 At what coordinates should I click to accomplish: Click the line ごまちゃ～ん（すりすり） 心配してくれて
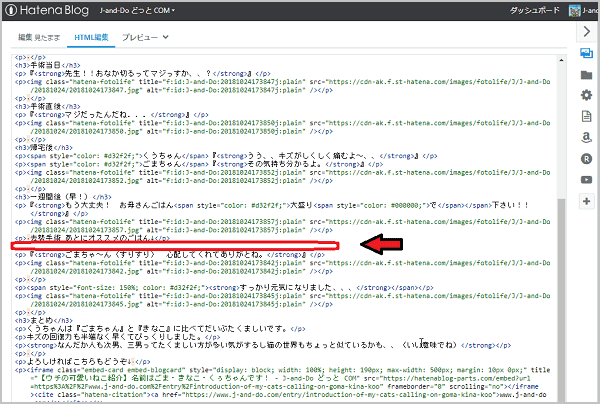(170, 254)
